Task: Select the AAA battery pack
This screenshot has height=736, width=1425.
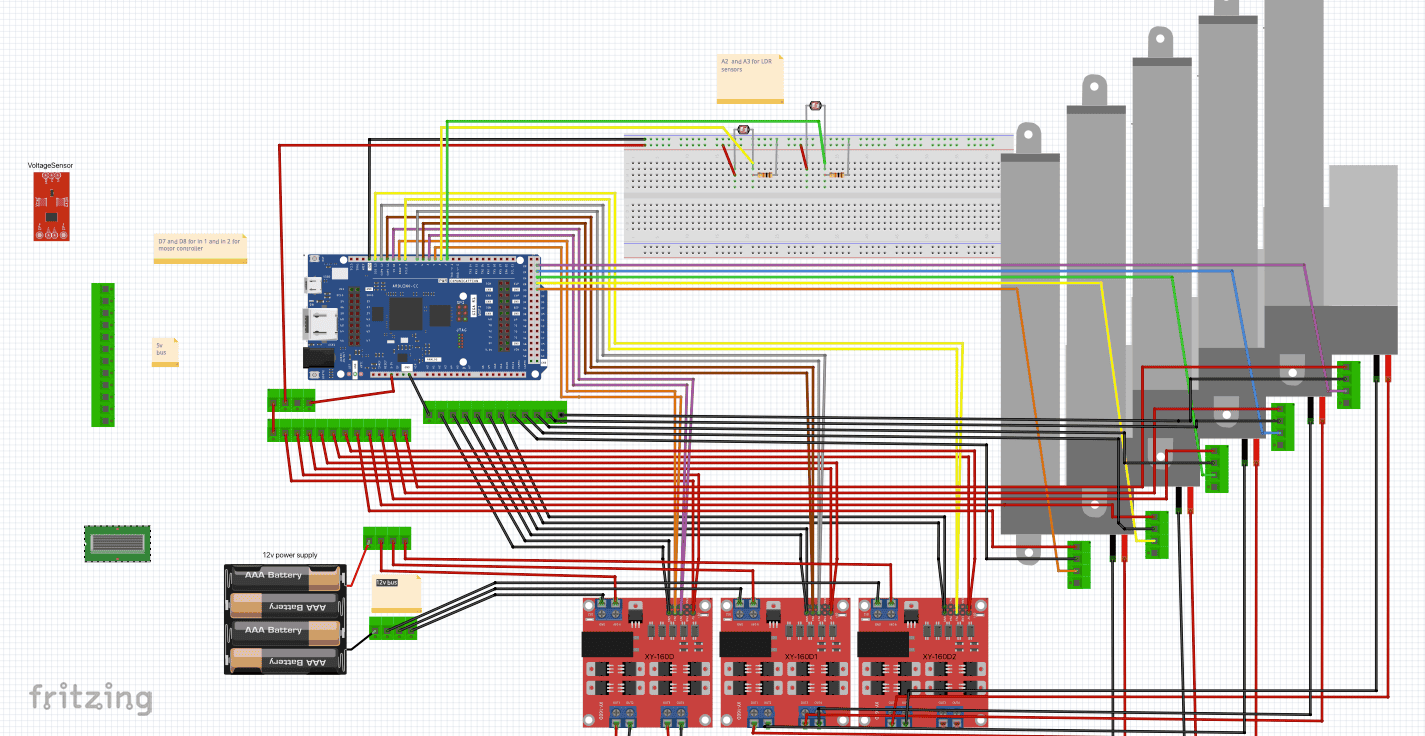Action: (285, 618)
